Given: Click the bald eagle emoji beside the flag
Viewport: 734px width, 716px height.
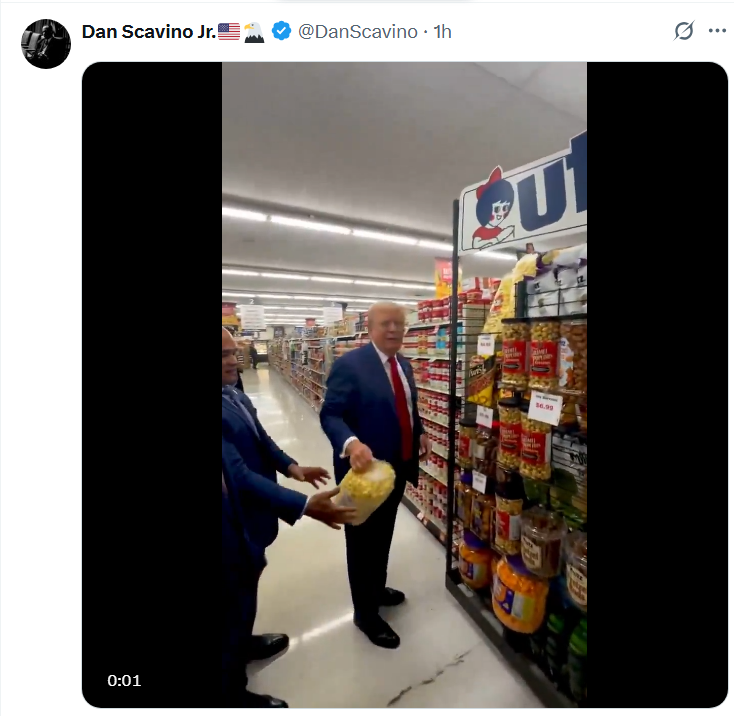Looking at the screenshot, I should point(254,32).
